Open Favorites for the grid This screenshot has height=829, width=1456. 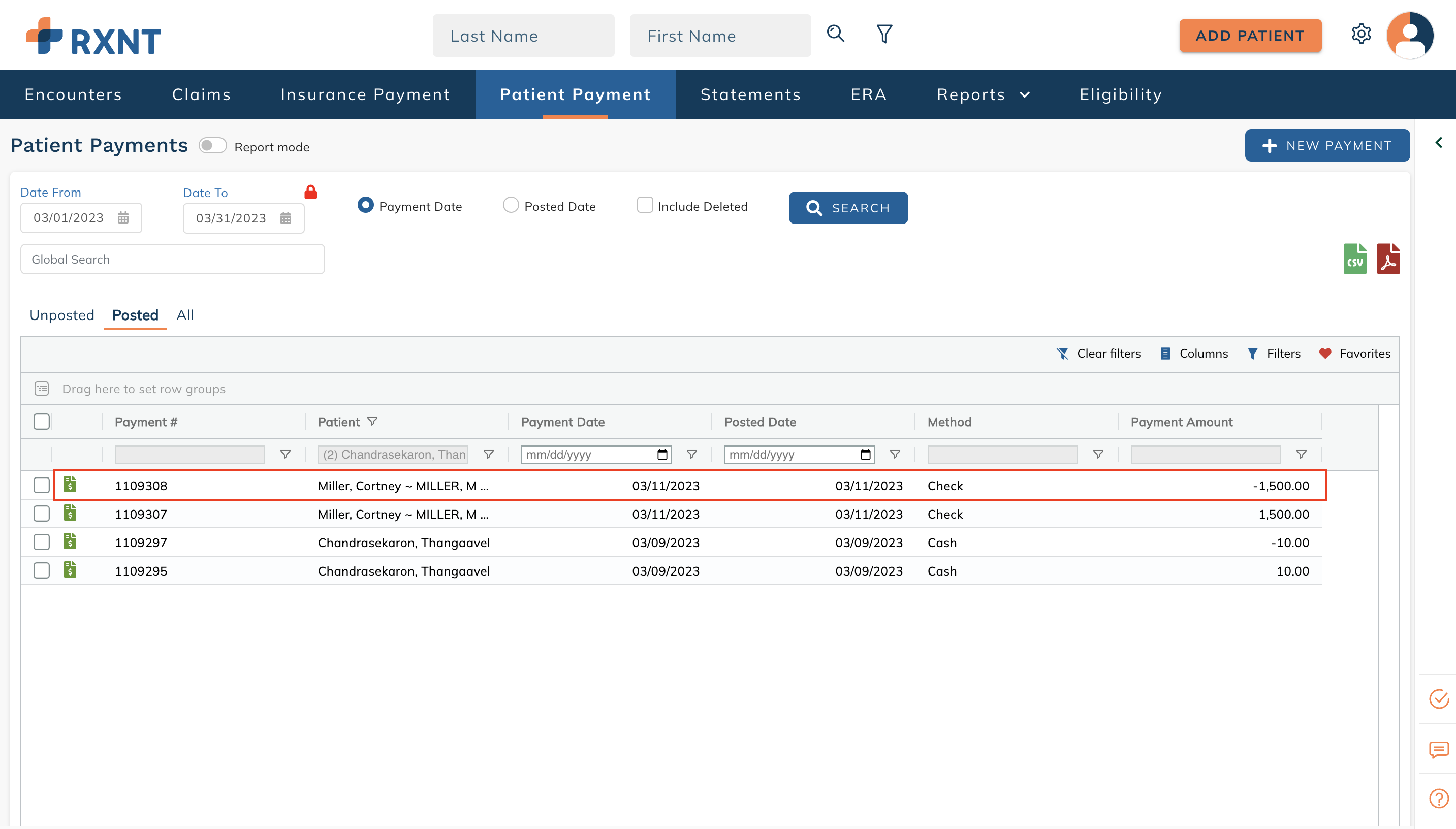point(1355,353)
